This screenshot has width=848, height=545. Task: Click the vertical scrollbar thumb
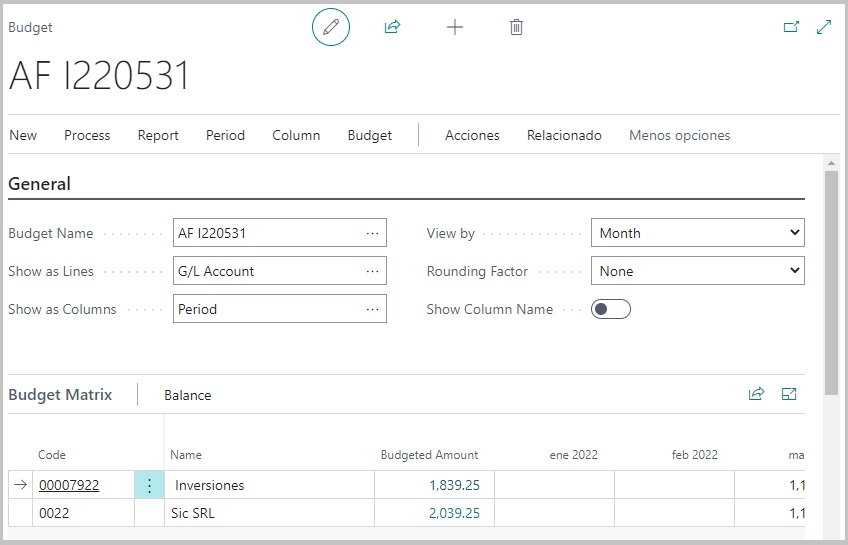coord(831,283)
